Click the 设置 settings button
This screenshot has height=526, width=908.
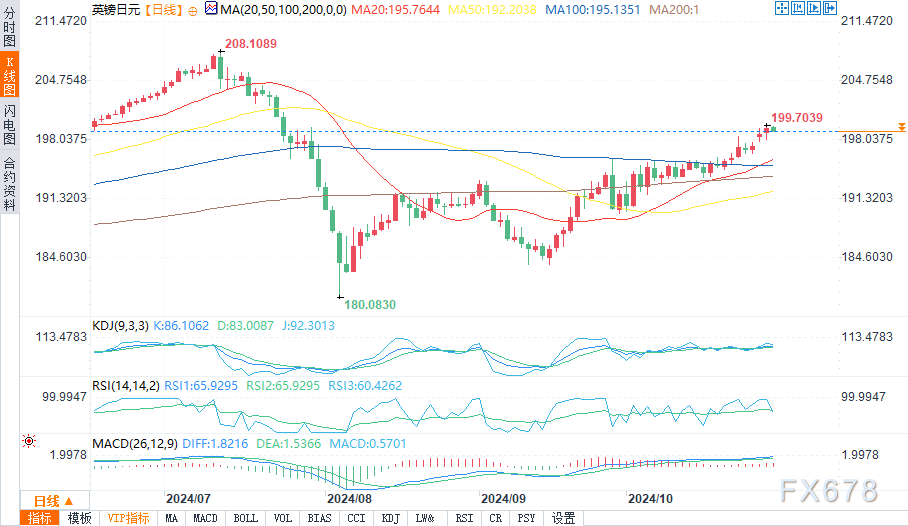click(x=564, y=518)
